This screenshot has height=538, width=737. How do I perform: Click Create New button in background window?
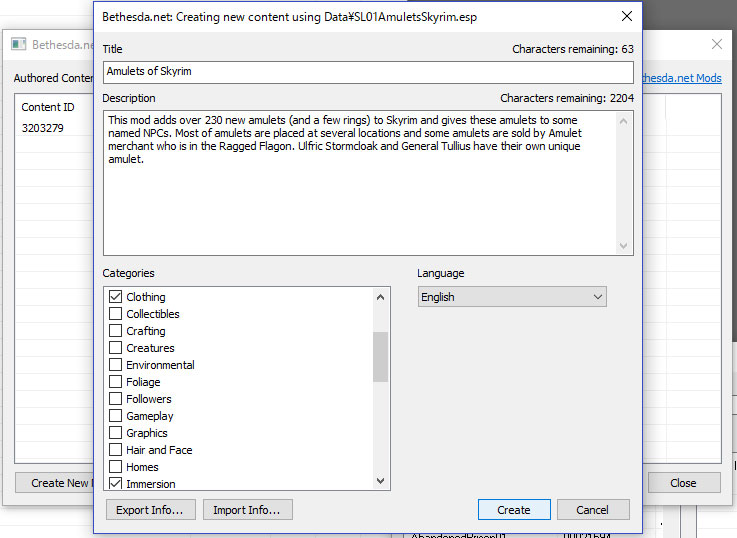55,483
